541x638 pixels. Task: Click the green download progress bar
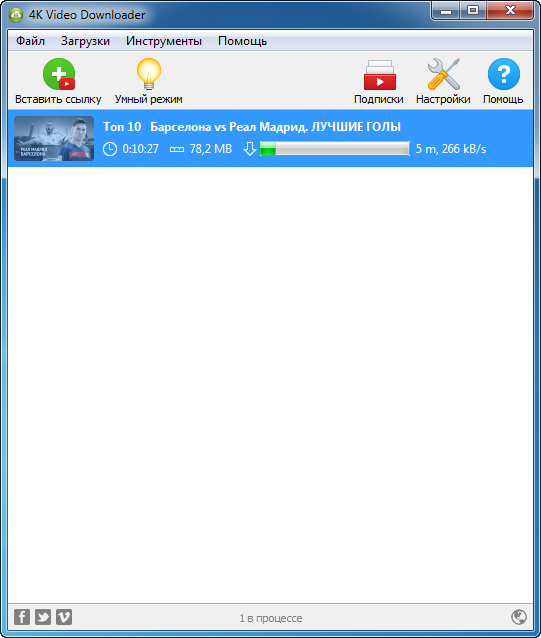coord(335,149)
